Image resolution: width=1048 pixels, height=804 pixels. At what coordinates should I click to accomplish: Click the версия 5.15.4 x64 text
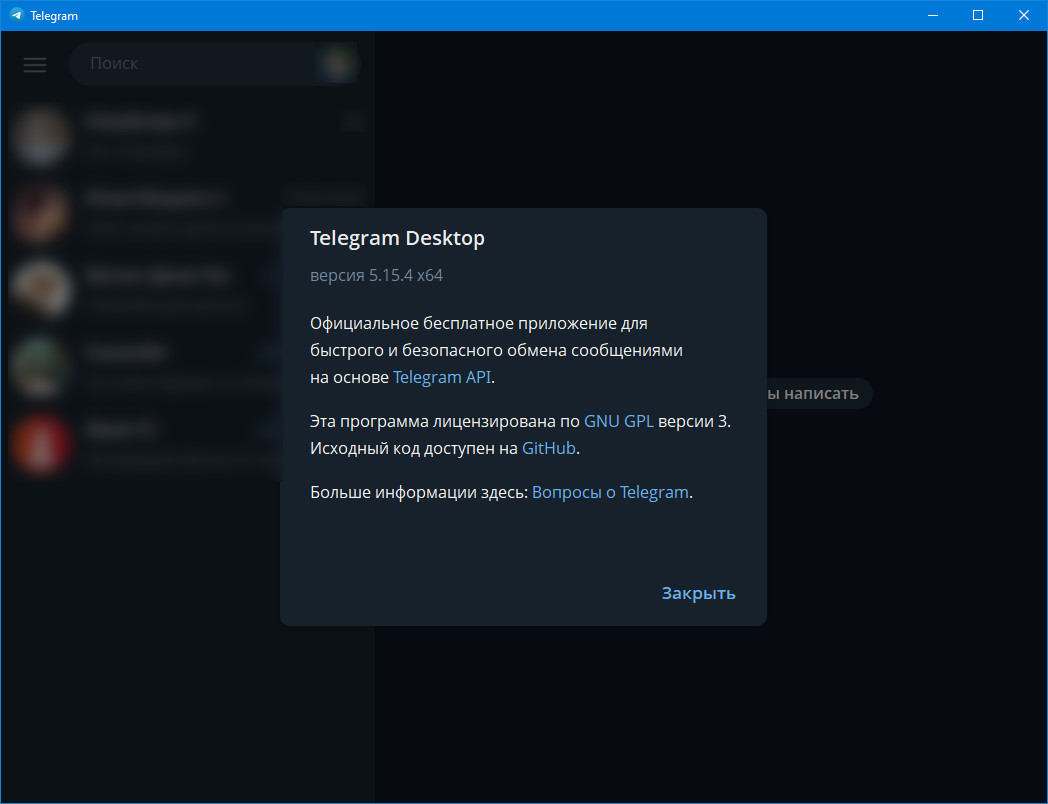[x=376, y=275]
